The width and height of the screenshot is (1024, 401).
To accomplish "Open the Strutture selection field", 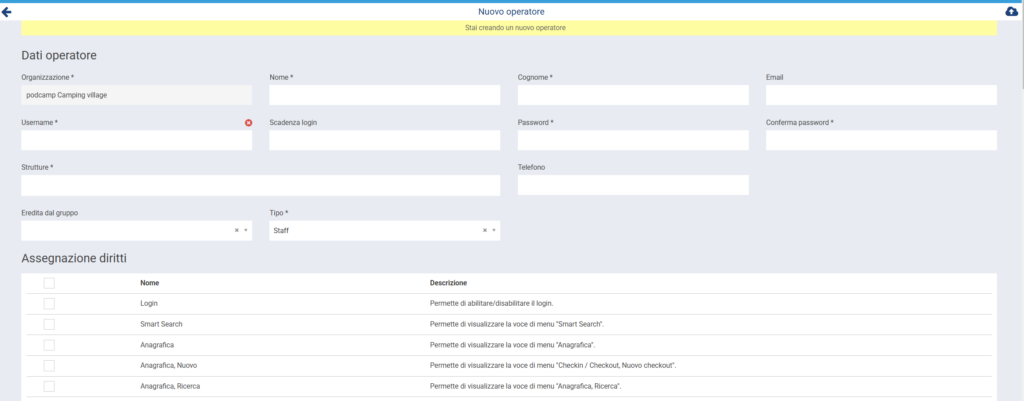I will [260, 185].
